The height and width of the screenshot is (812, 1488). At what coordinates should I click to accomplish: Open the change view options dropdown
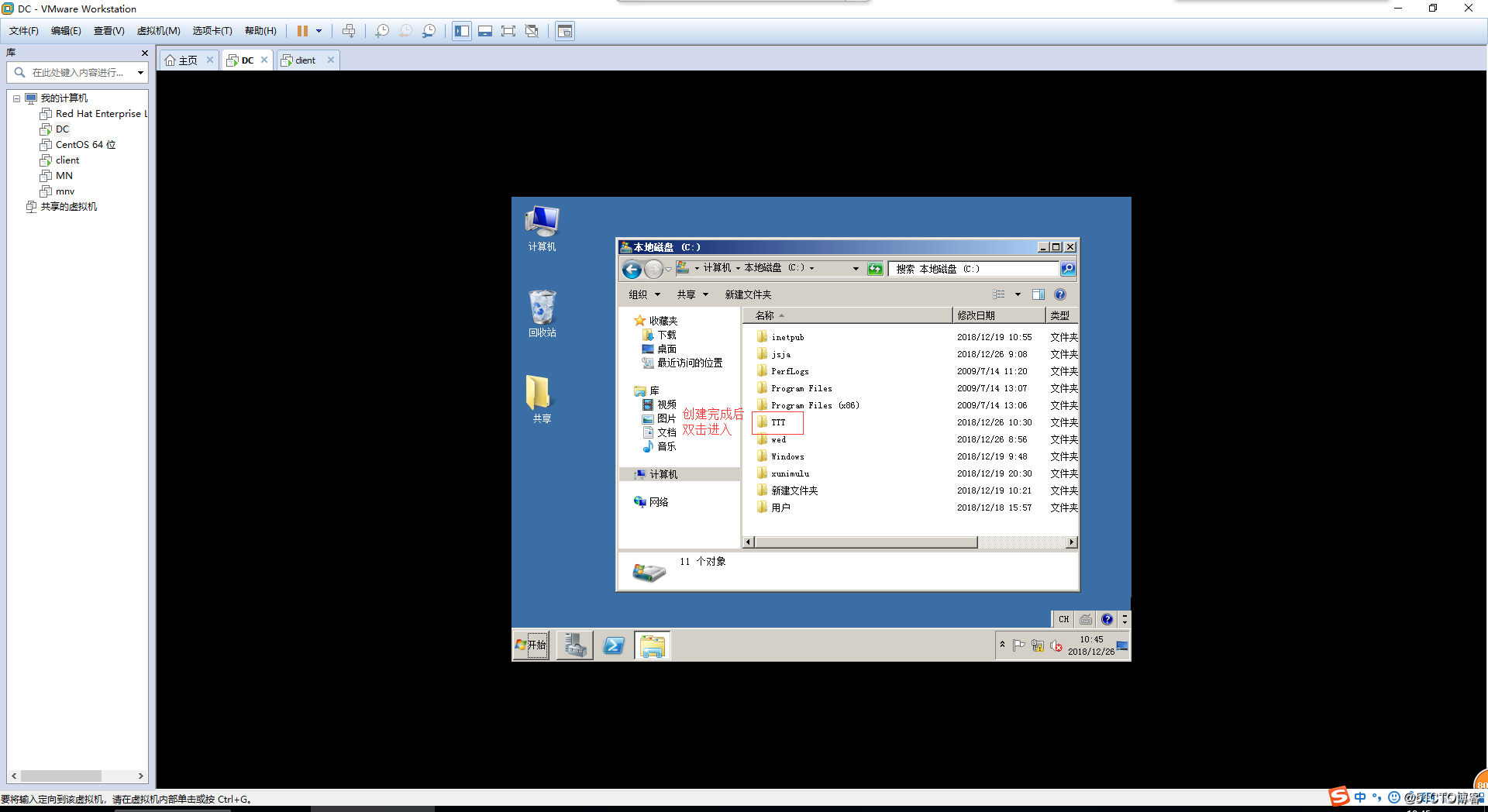point(1018,294)
